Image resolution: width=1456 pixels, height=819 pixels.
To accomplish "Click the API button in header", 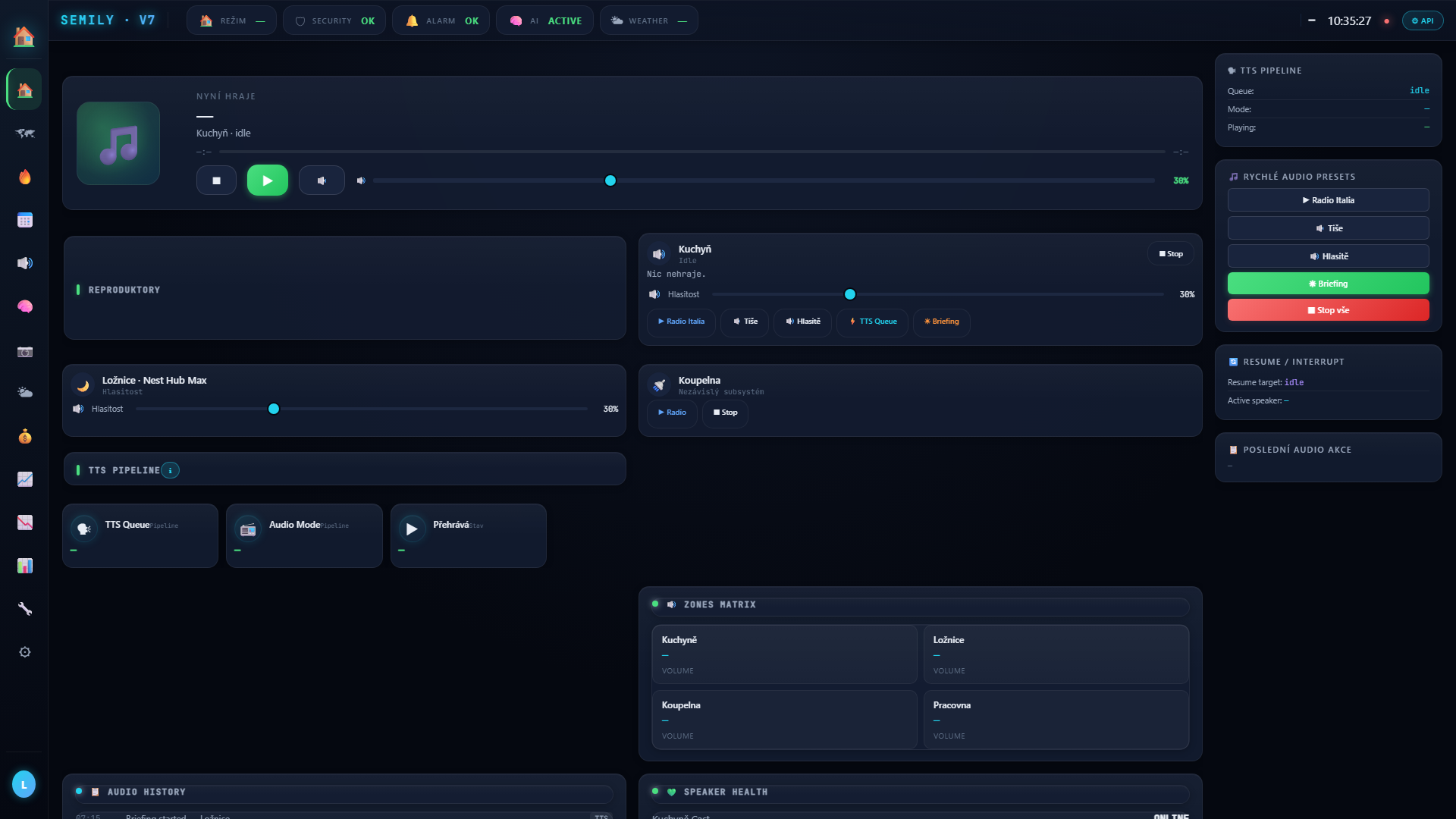I will click(1423, 20).
